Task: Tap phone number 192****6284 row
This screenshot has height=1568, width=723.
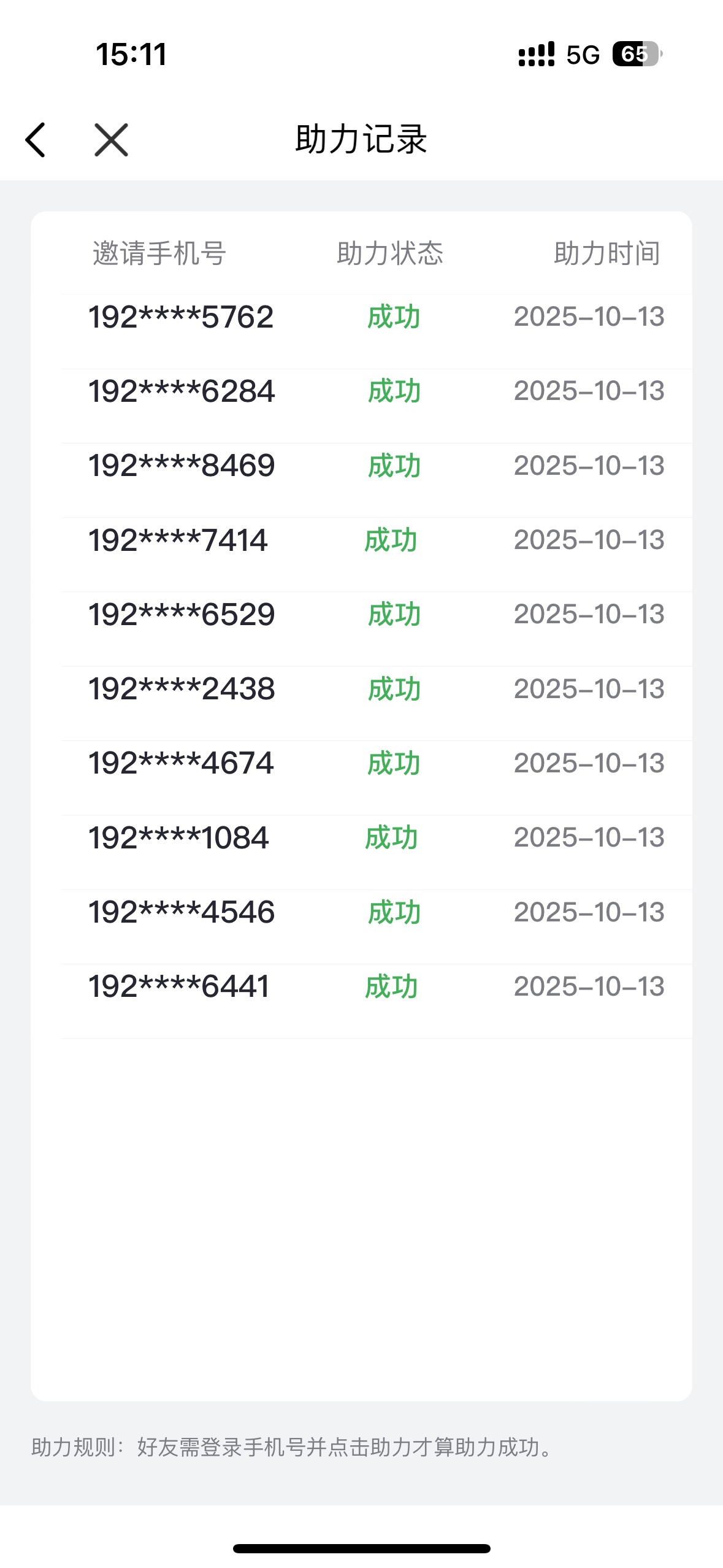Action: (x=182, y=391)
